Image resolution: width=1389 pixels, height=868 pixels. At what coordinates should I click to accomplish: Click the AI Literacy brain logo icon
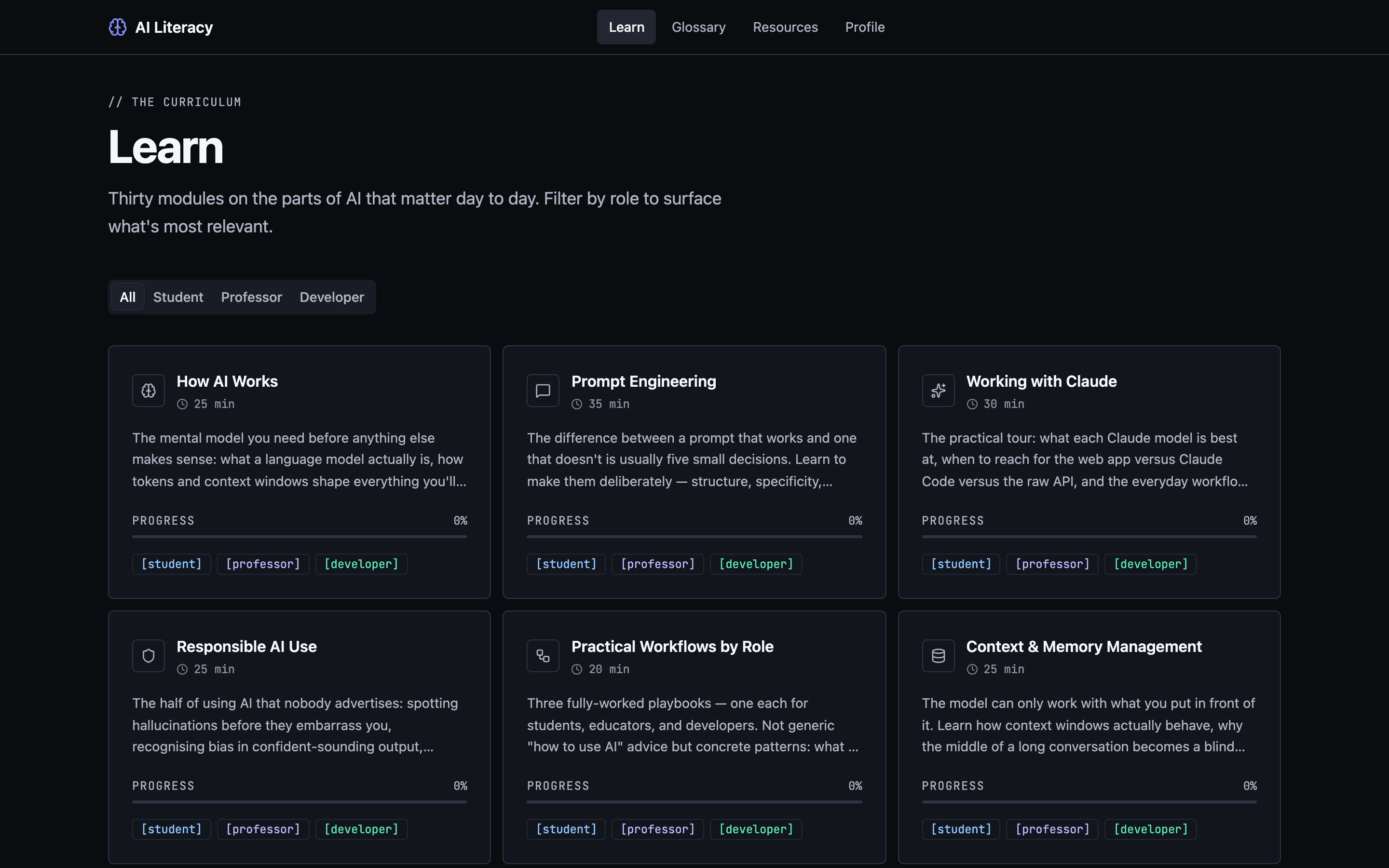tap(118, 27)
